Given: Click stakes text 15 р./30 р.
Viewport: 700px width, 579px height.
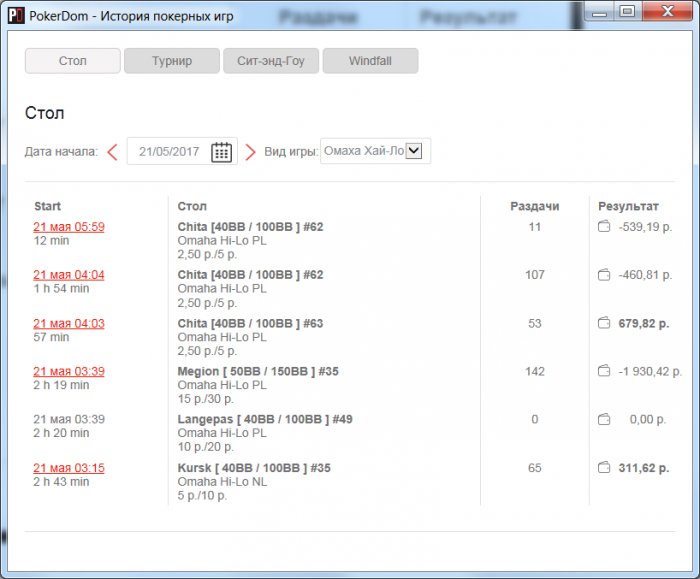Looking at the screenshot, I should pyautogui.click(x=206, y=399).
